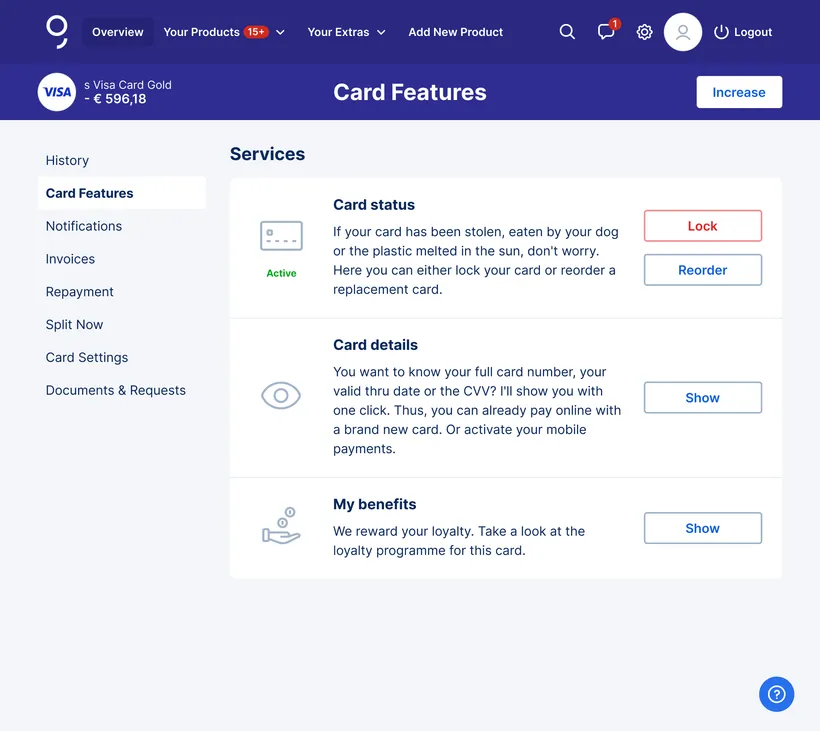Click the VISA card logo

[57, 92]
